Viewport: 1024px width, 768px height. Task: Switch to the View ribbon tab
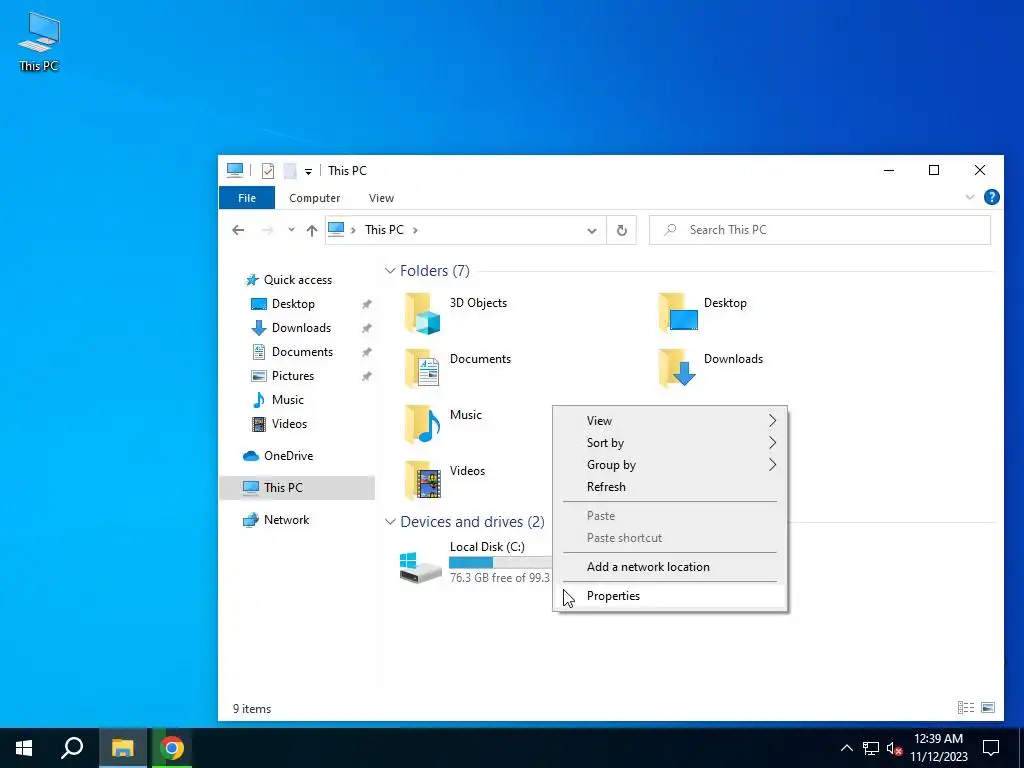coord(381,198)
